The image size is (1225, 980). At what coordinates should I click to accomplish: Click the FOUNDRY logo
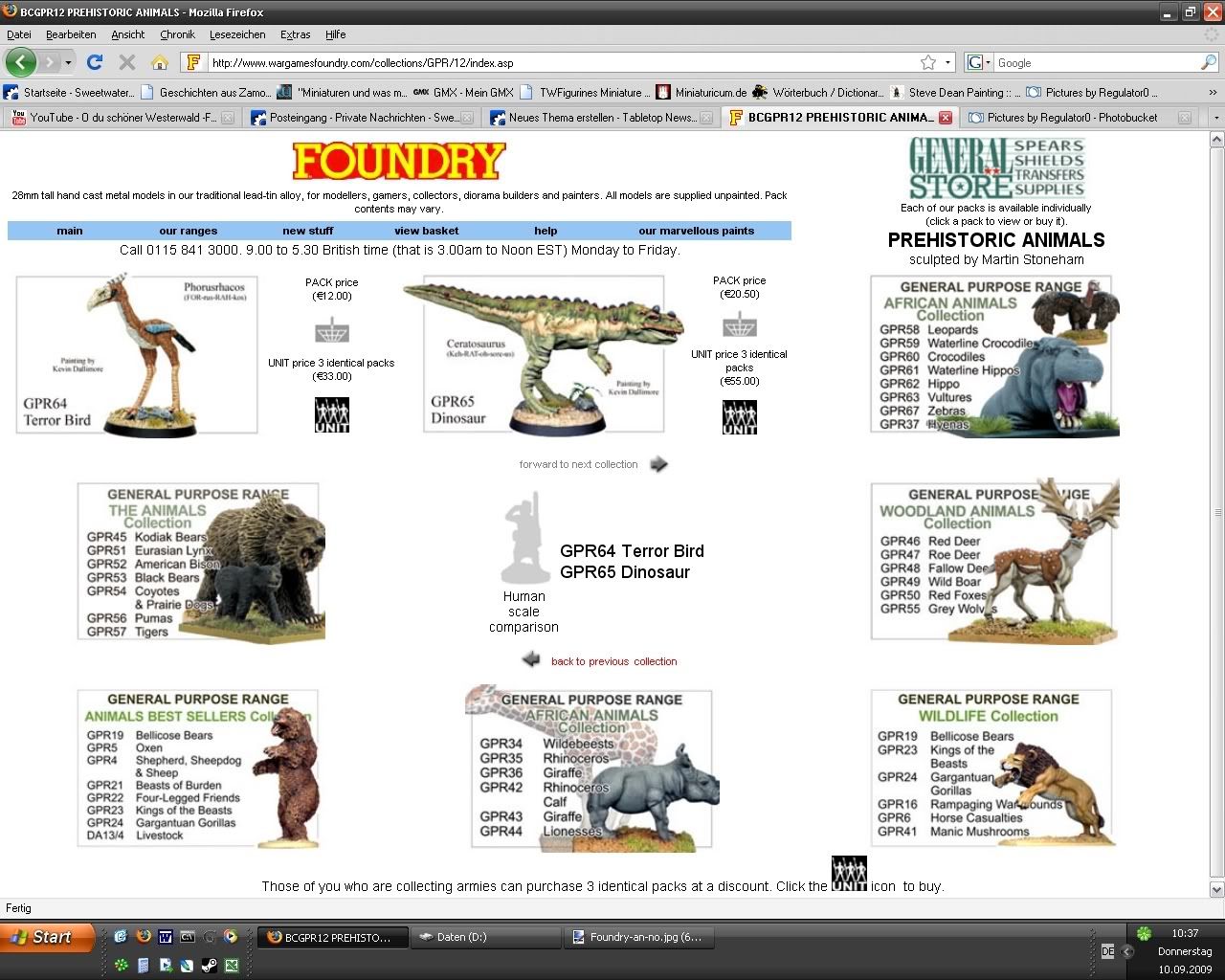pyautogui.click(x=398, y=161)
